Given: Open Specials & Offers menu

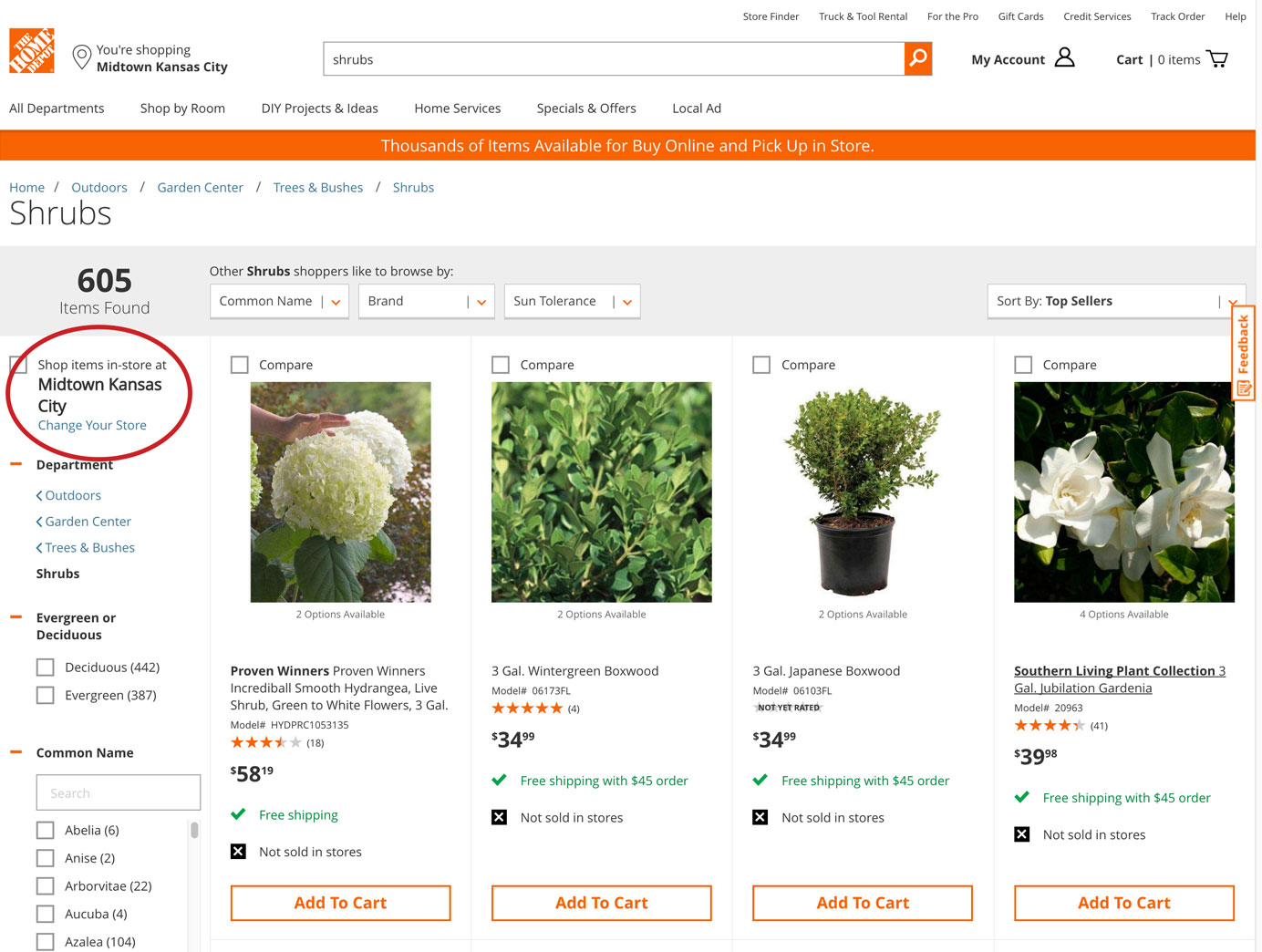Looking at the screenshot, I should (x=586, y=108).
